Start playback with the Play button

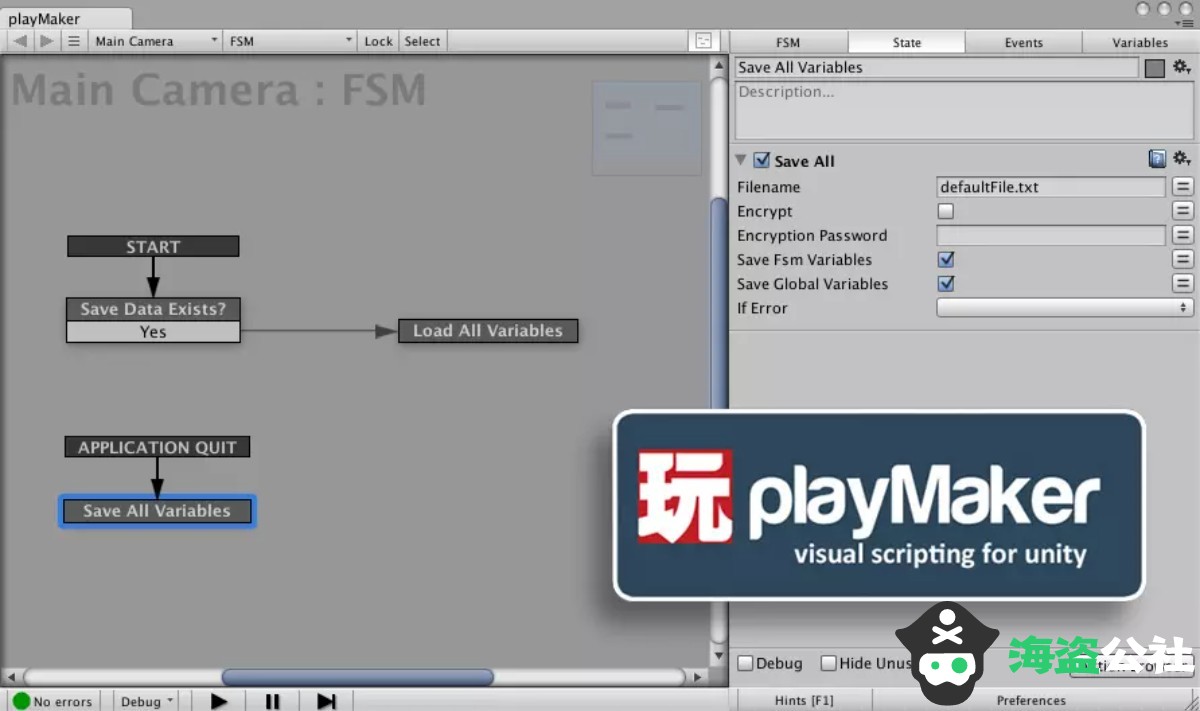point(219,701)
